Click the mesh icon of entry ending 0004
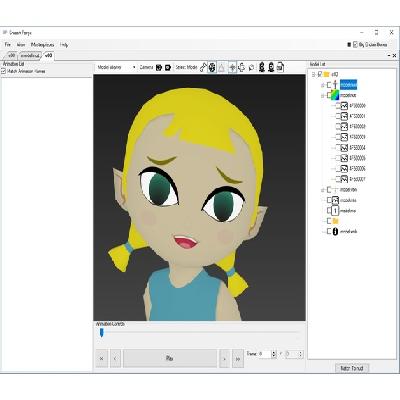 (344, 148)
